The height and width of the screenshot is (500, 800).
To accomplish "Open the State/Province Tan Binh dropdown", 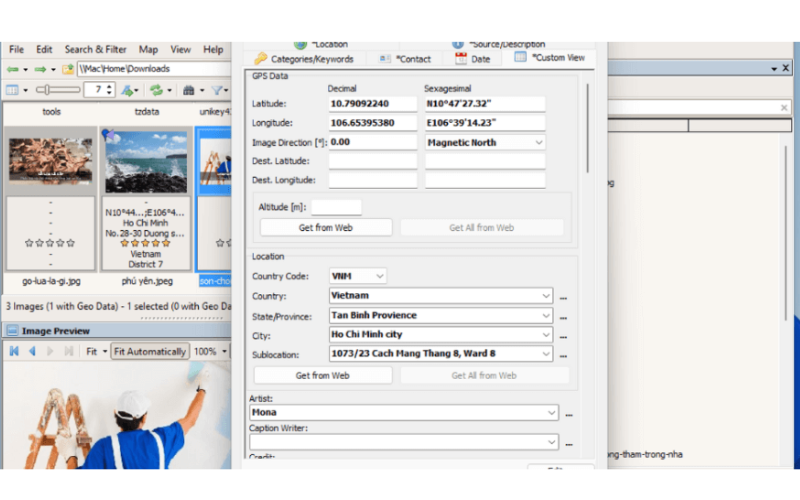I will pos(546,315).
